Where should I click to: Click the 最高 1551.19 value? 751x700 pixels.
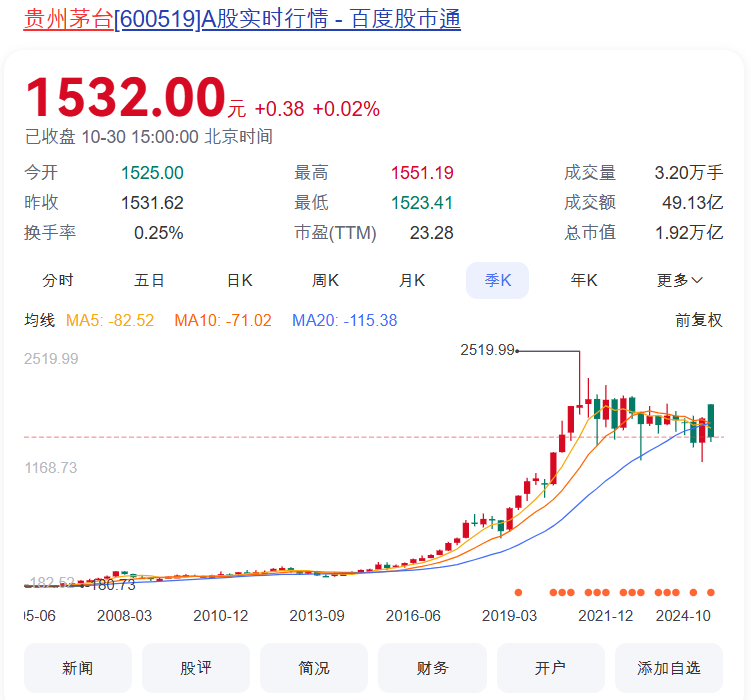422,173
